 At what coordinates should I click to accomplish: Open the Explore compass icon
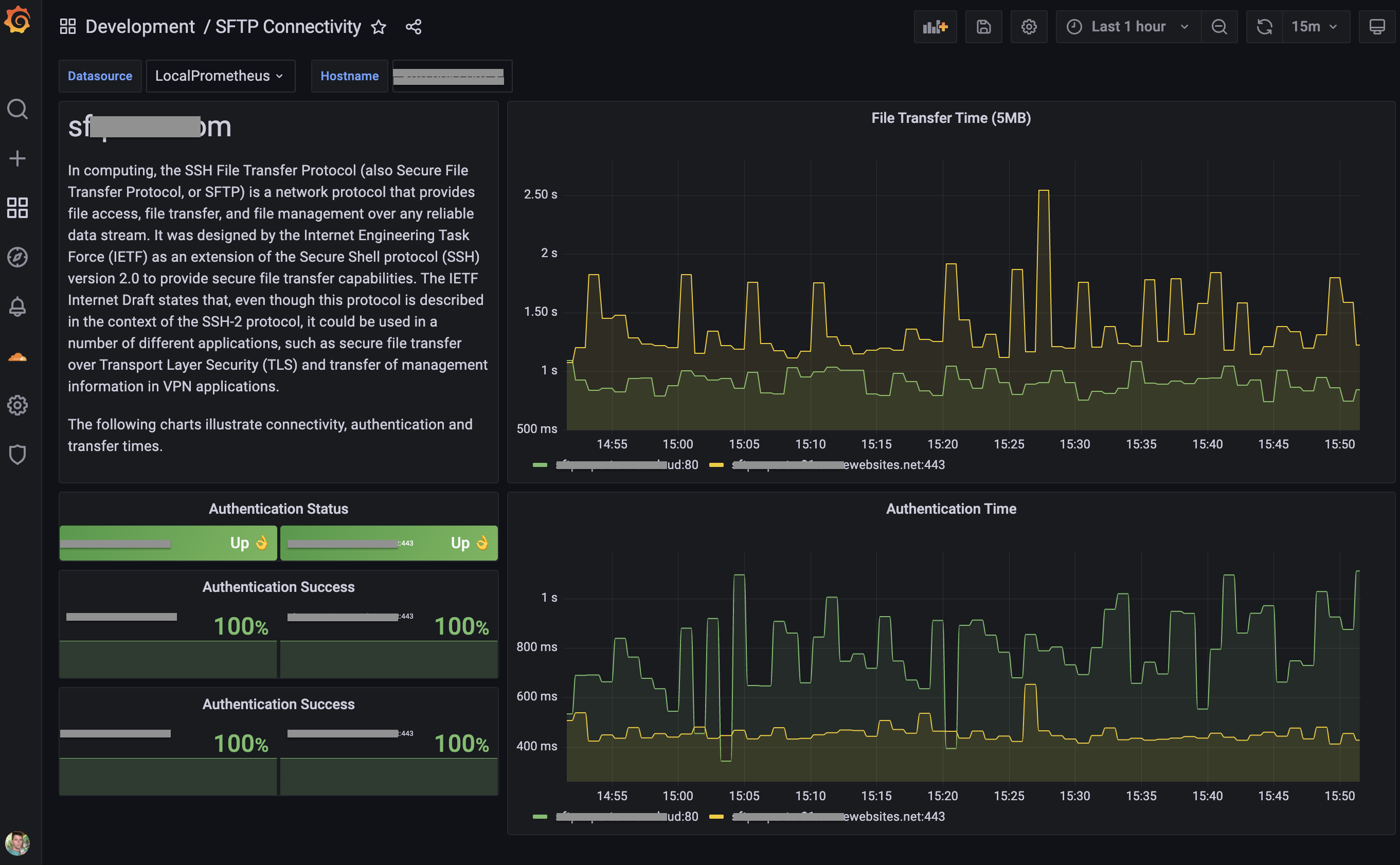click(17, 257)
